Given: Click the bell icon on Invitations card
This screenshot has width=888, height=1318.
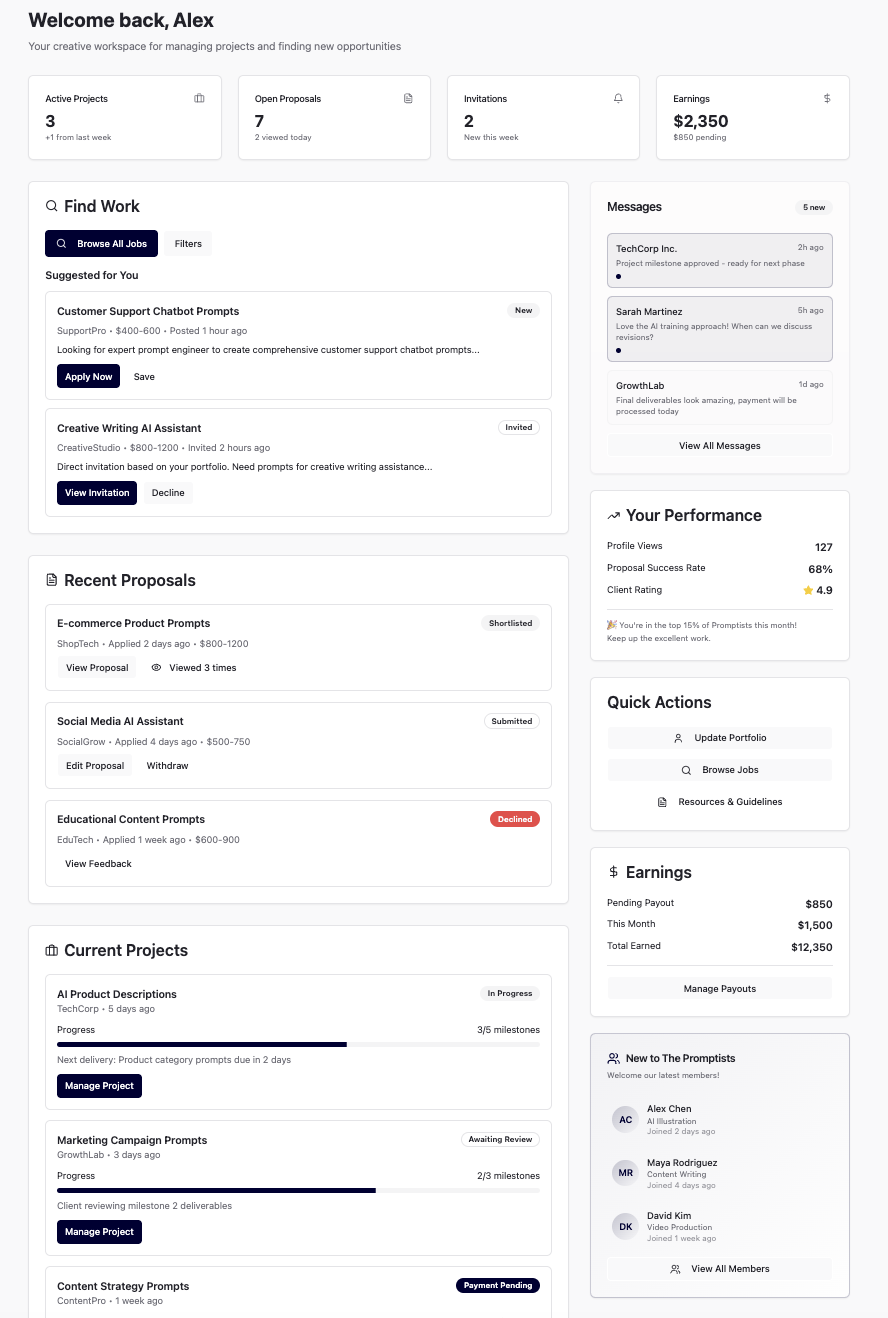Looking at the screenshot, I should point(618,98).
